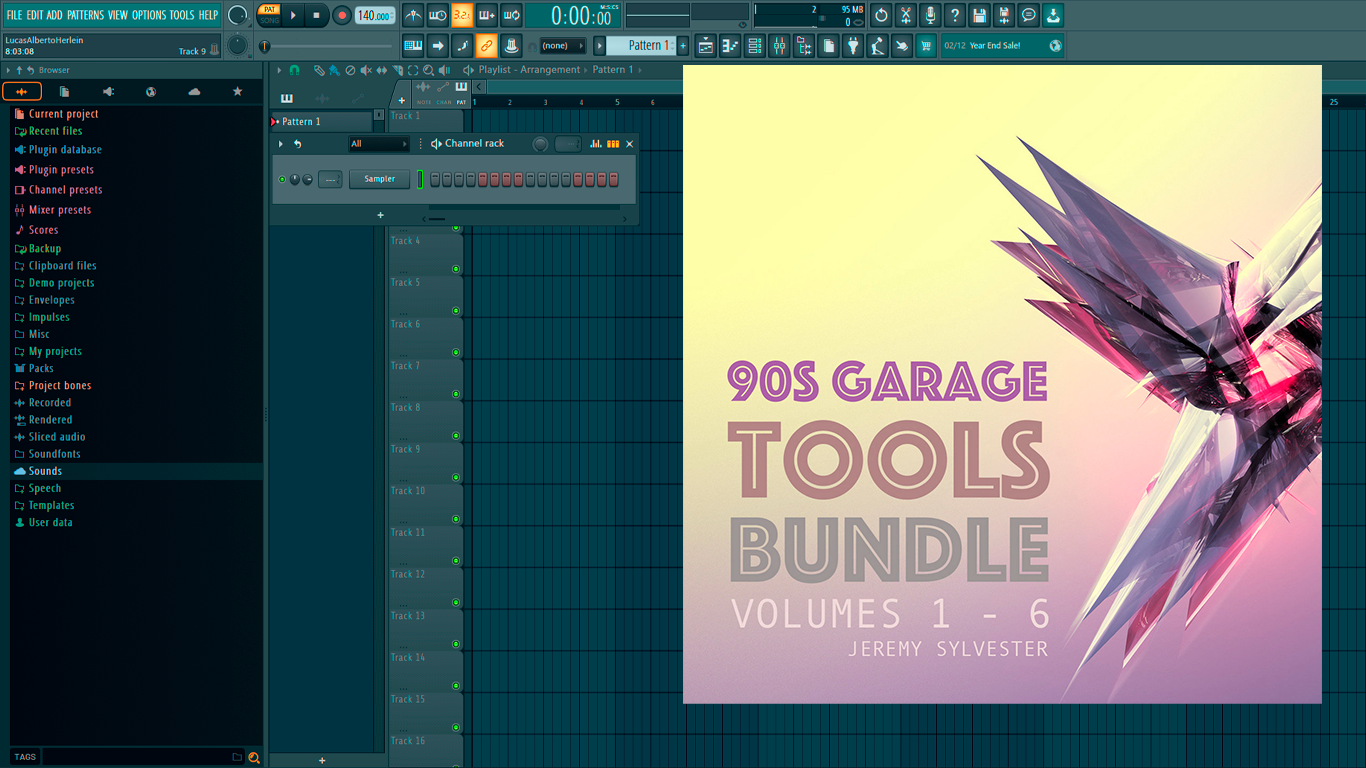Adjust the Sampler channel volume knob
1366x768 pixels.
pyautogui.click(x=307, y=179)
